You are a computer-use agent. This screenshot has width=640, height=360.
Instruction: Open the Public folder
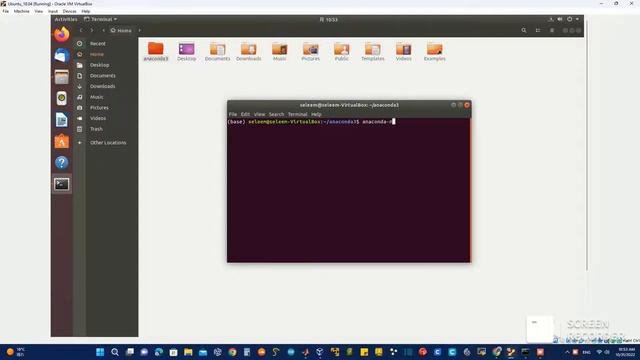[342, 52]
